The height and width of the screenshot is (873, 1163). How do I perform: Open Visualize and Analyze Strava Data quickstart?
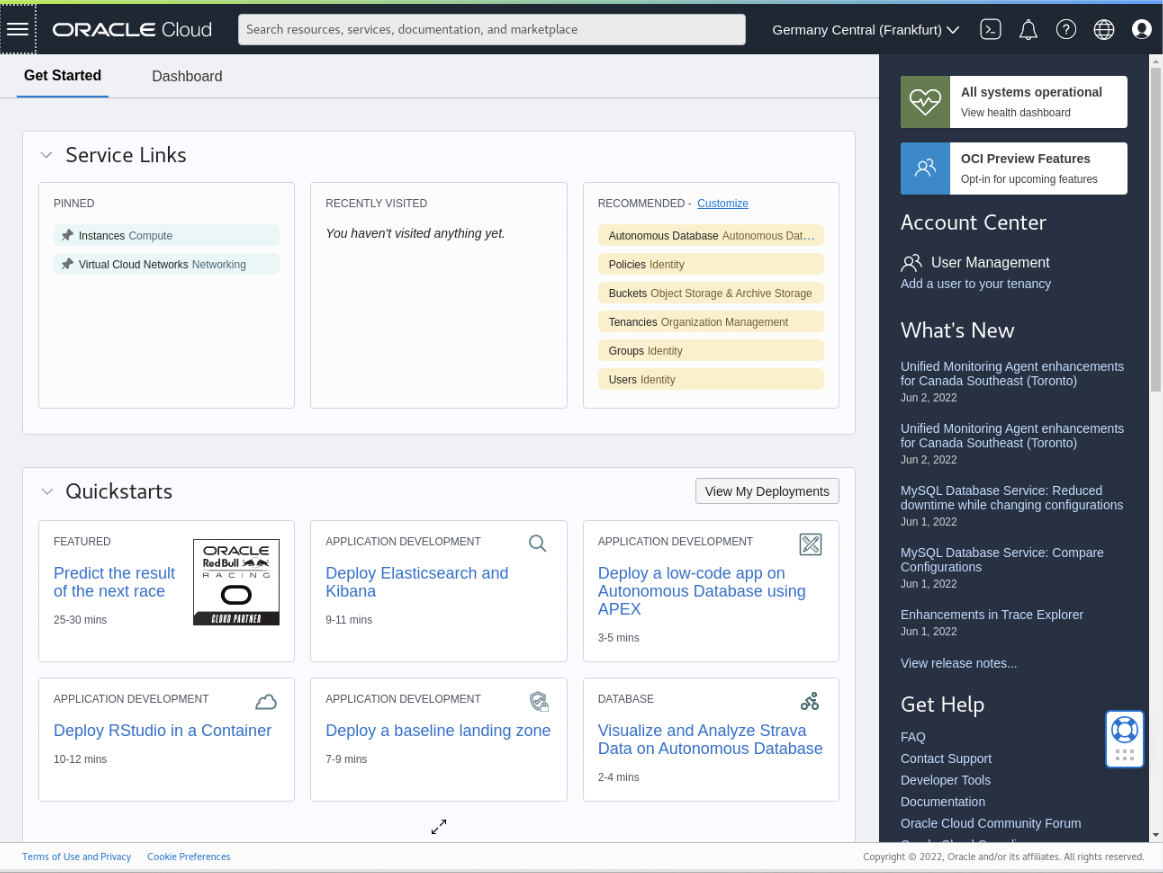(x=710, y=739)
